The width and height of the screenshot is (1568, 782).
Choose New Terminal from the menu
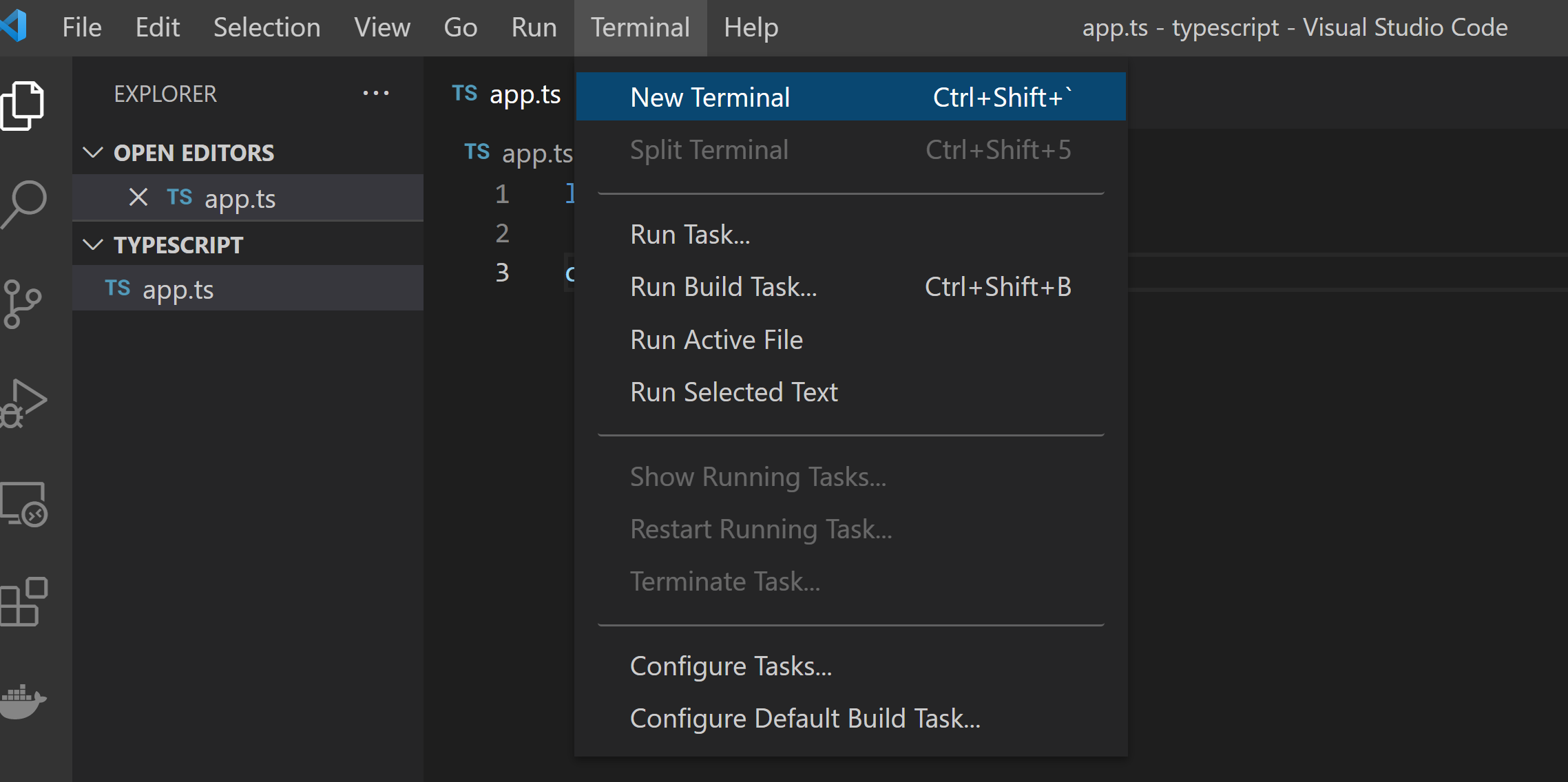(709, 97)
